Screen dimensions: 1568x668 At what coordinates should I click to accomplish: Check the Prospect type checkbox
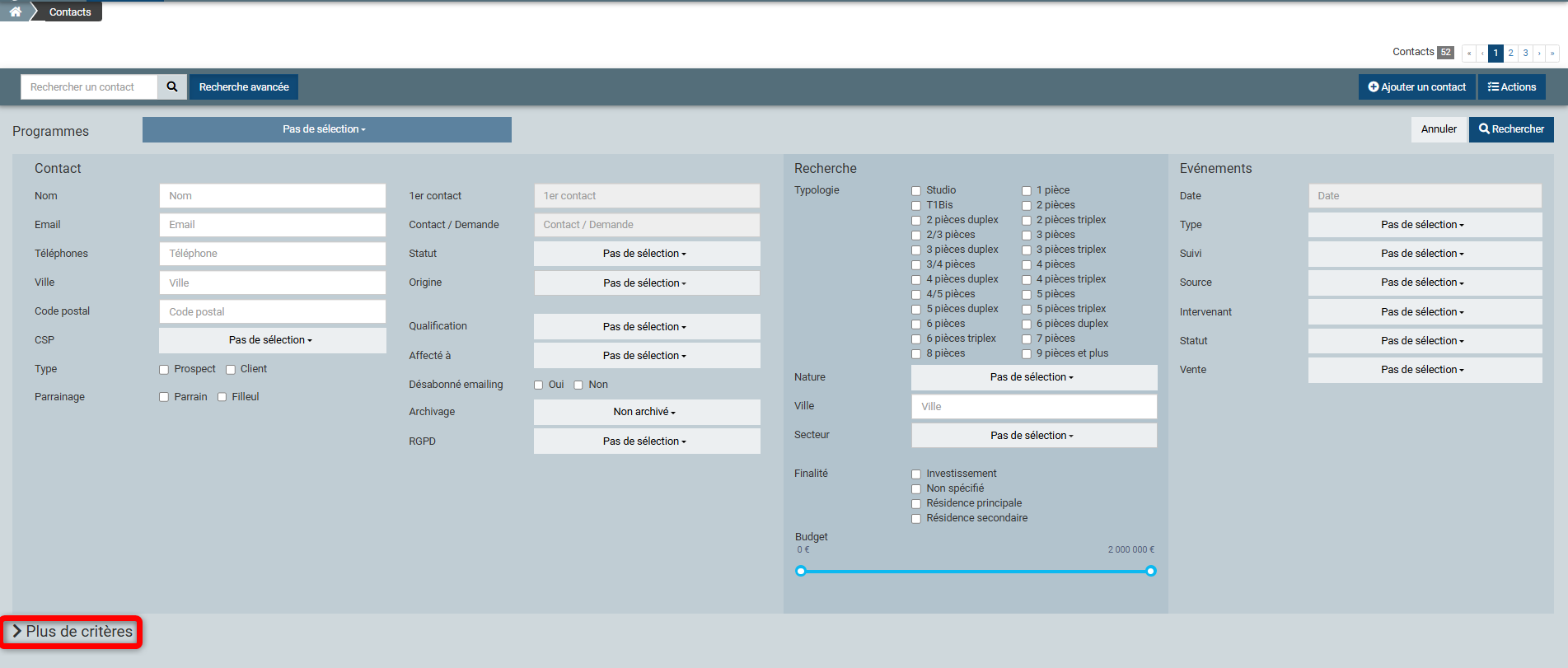[x=164, y=370]
